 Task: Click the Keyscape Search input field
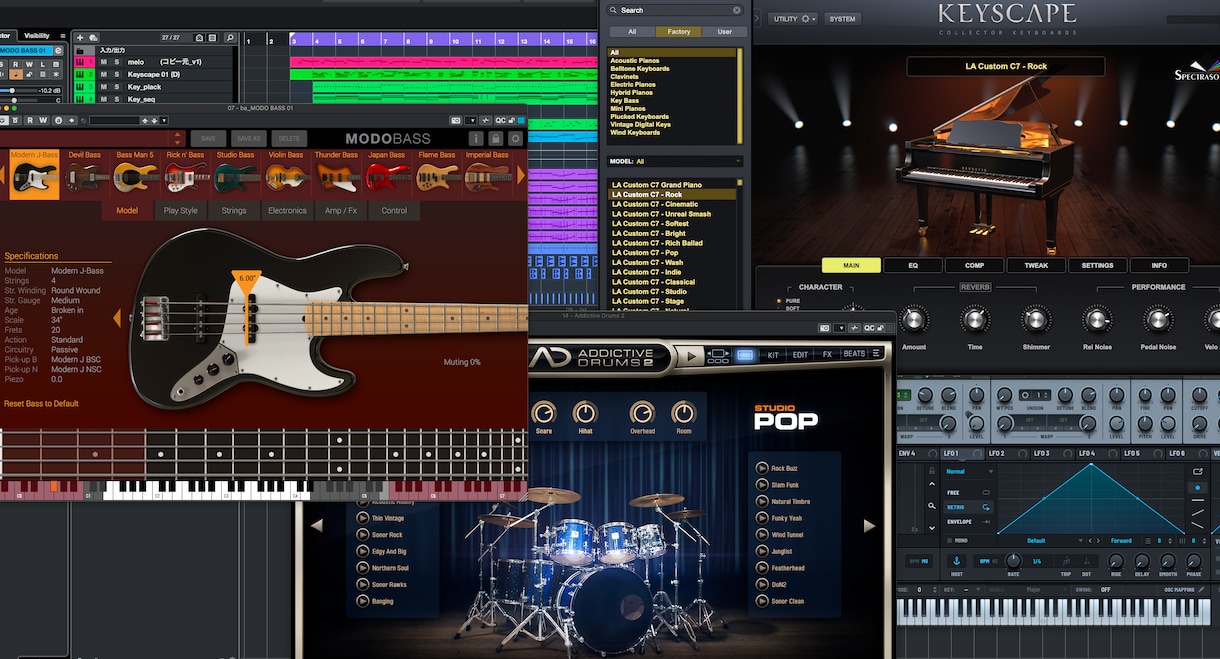675,10
